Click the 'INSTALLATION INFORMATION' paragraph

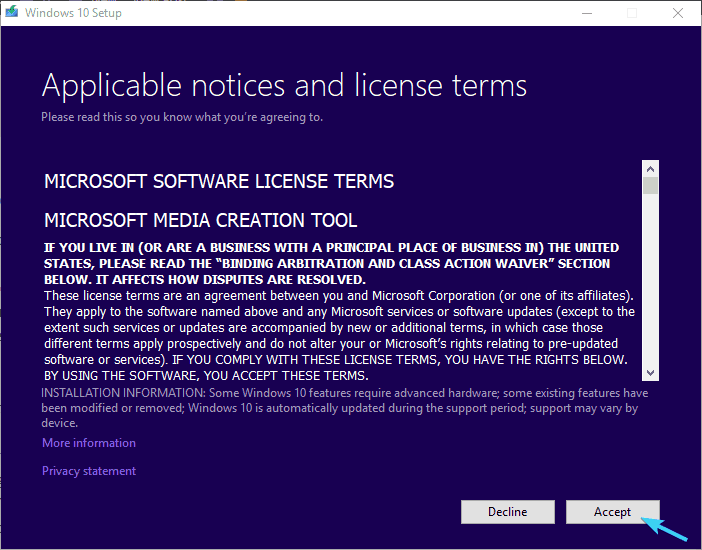coord(345,408)
